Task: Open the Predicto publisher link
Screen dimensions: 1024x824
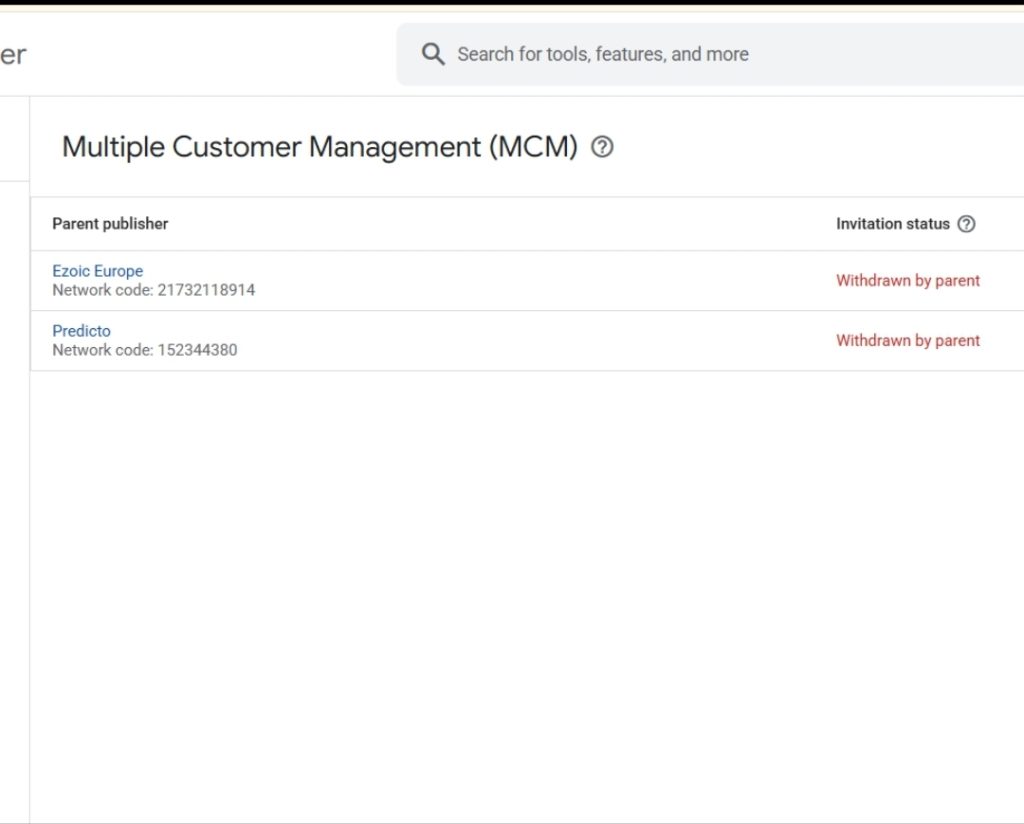Action: point(81,331)
